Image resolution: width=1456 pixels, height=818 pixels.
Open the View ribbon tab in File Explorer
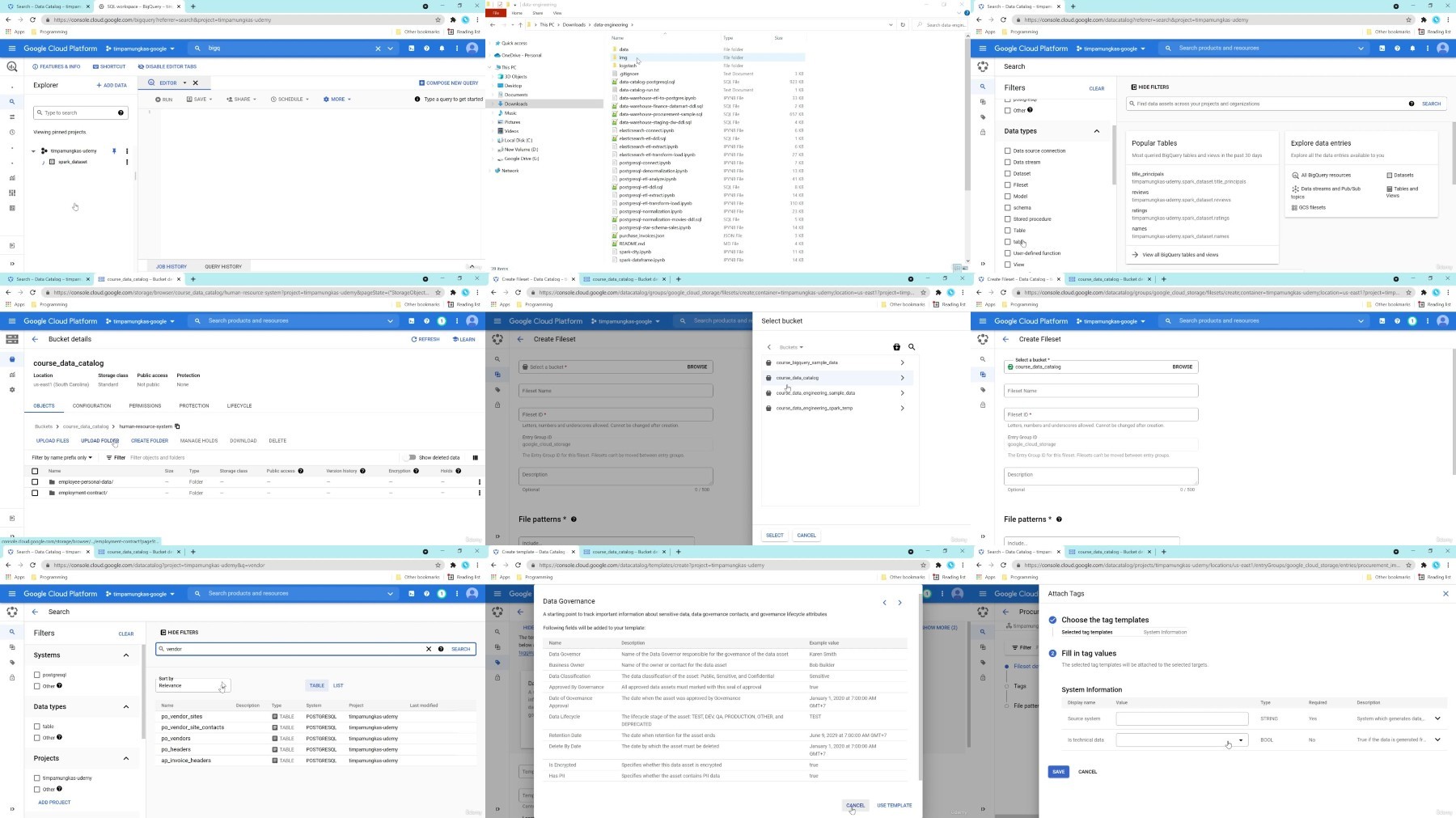pyautogui.click(x=557, y=13)
